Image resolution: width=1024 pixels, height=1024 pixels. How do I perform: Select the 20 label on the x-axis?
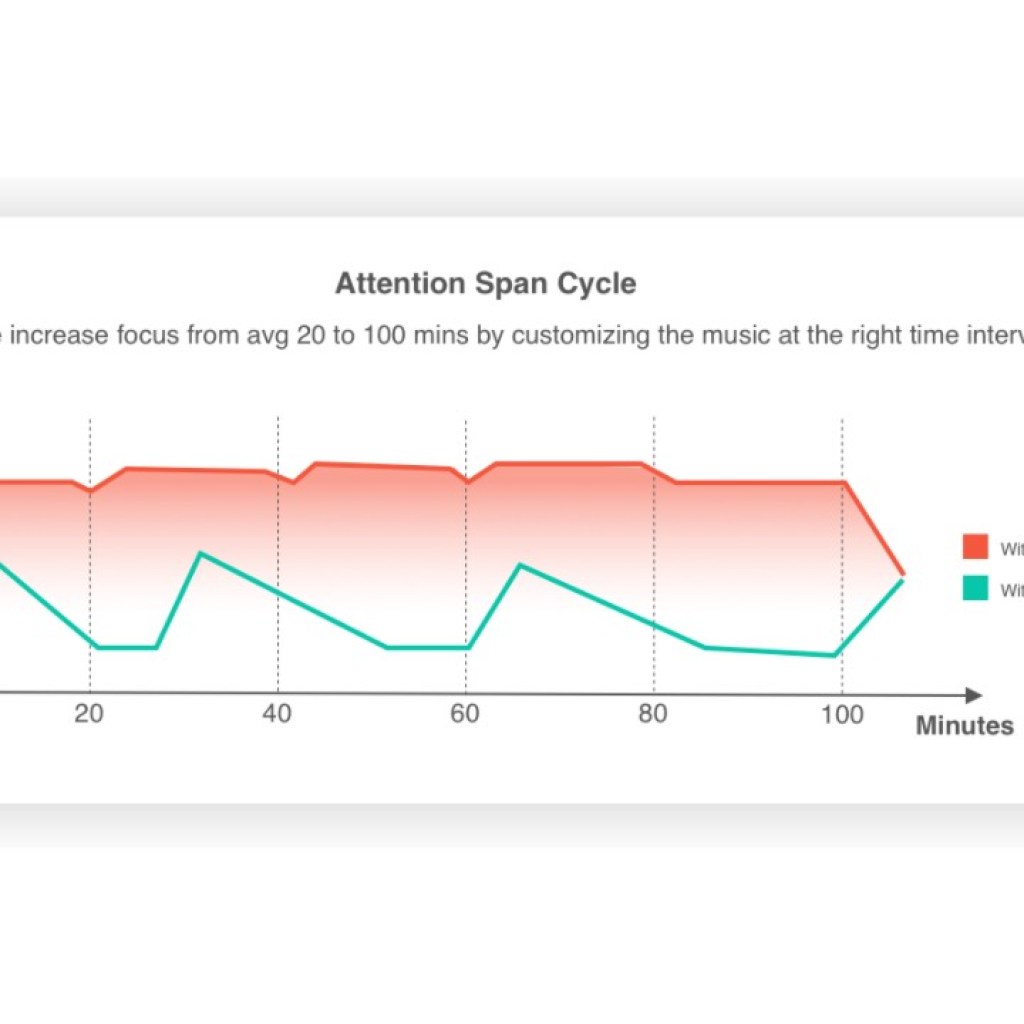click(90, 714)
